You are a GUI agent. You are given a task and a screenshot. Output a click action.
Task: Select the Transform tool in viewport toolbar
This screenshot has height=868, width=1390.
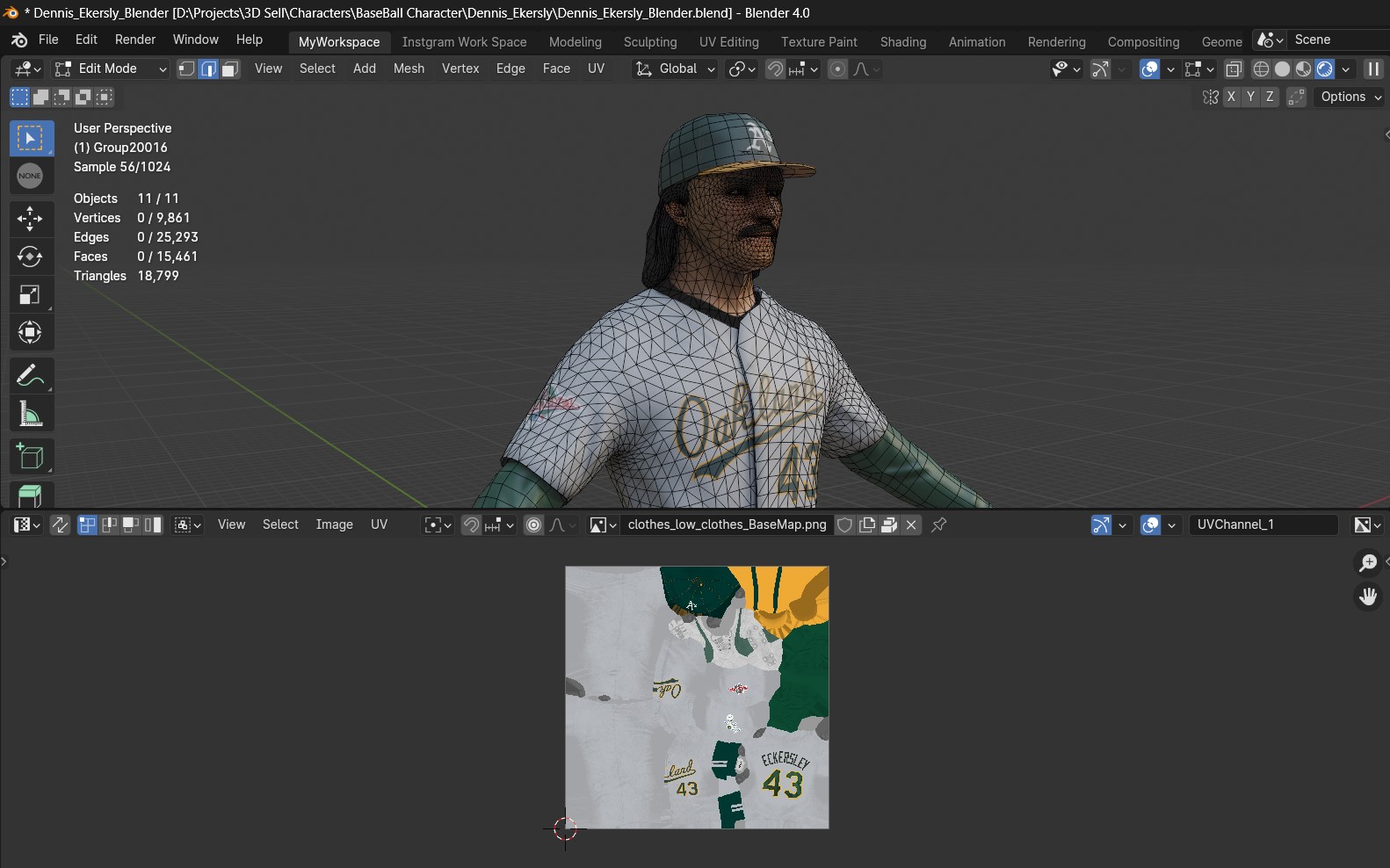pos(31,332)
